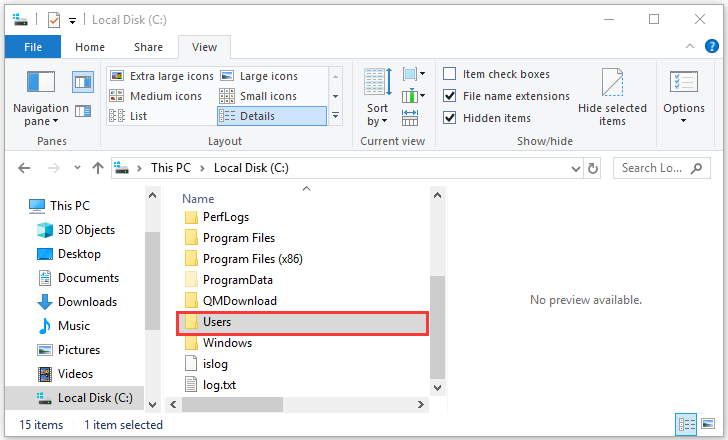Select List layout
Viewport: 728px width, 440px height.
(x=128, y=116)
